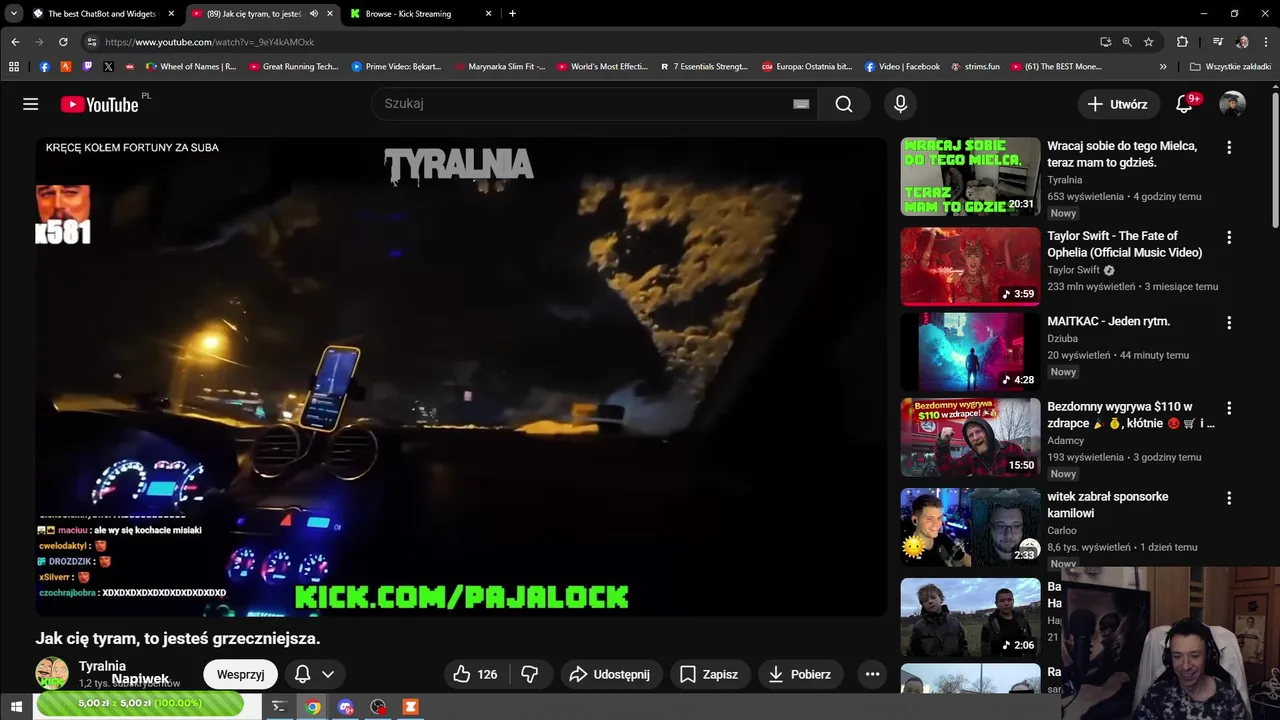Open Wheel of Names bookmark

191,67
